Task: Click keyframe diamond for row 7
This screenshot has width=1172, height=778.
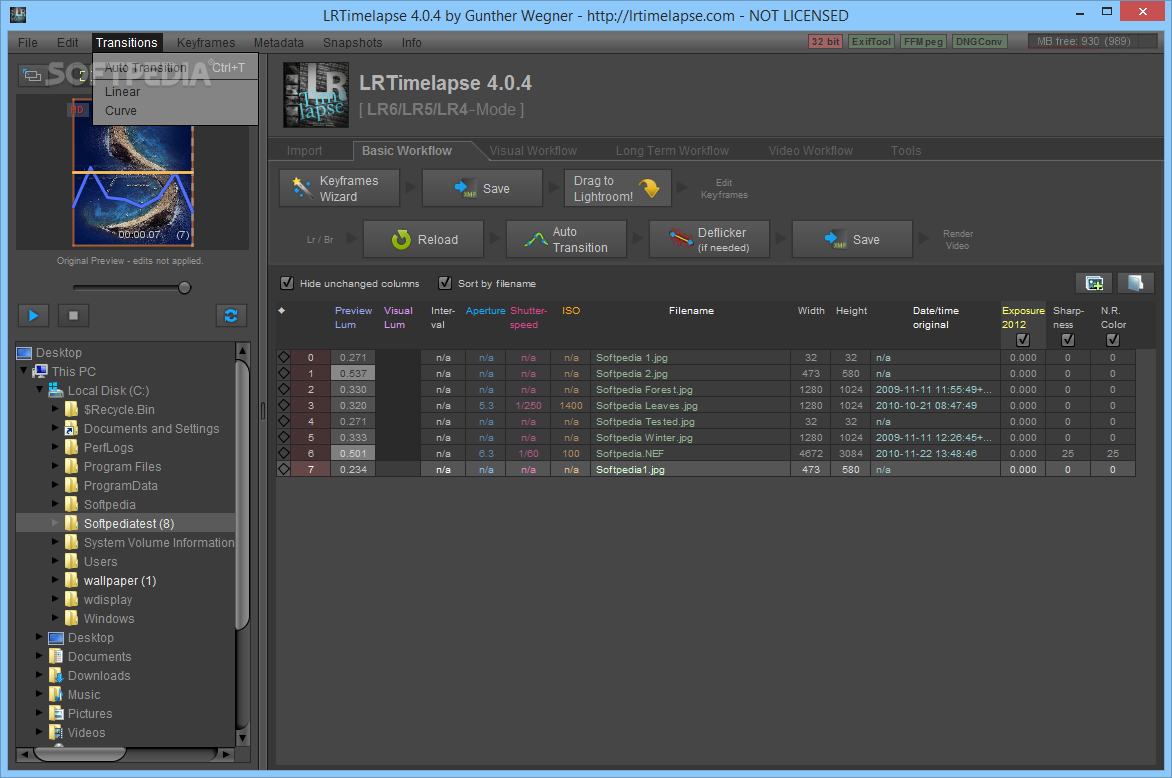Action: [284, 469]
